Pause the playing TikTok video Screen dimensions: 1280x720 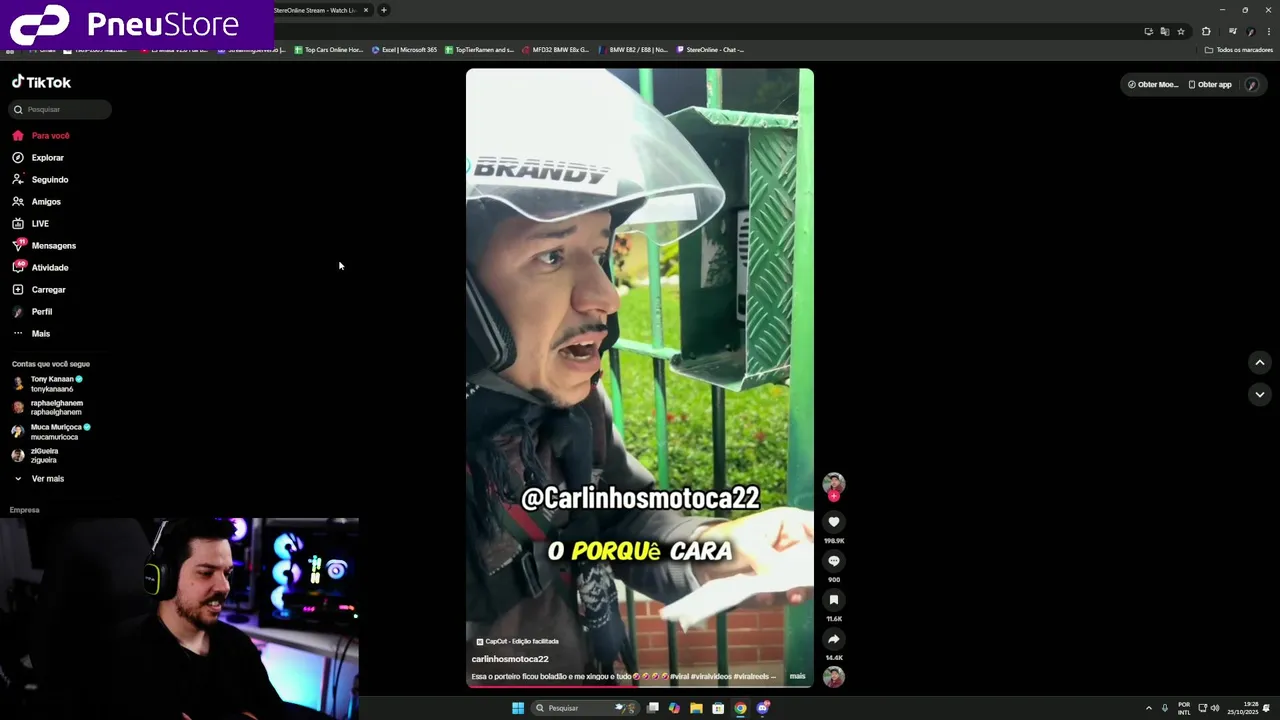click(x=640, y=377)
